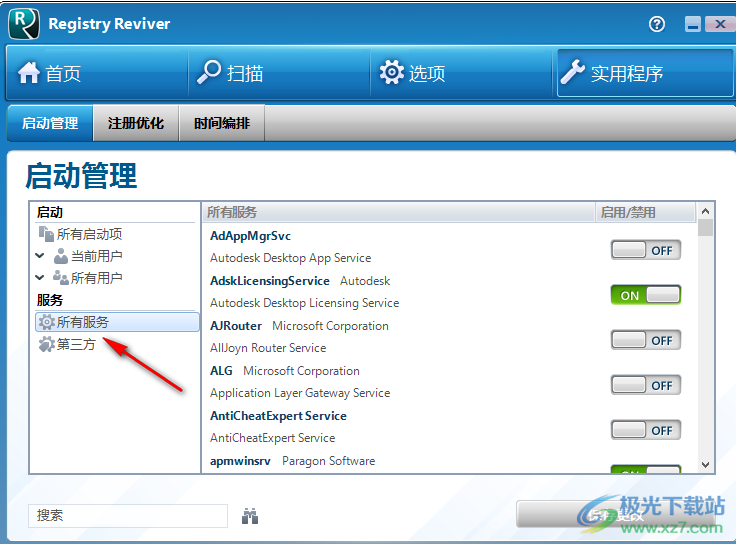Open the 时间编排 tab

(x=222, y=123)
